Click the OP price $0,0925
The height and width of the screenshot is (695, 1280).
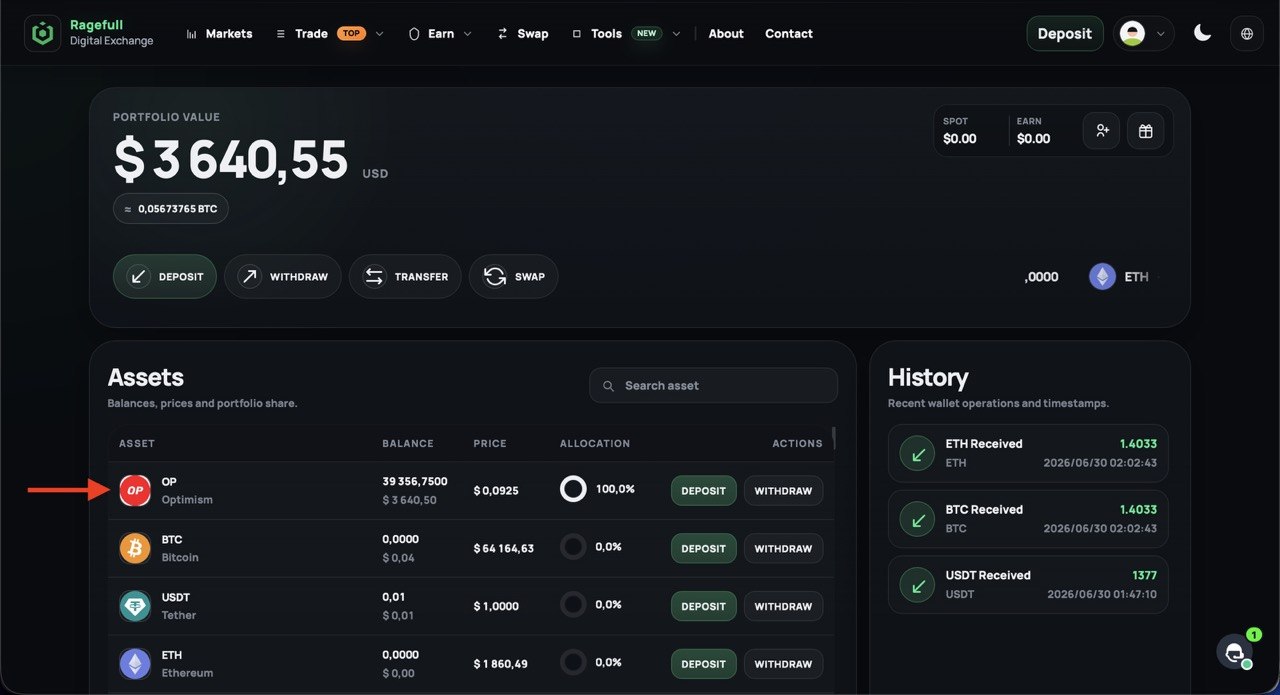496,491
